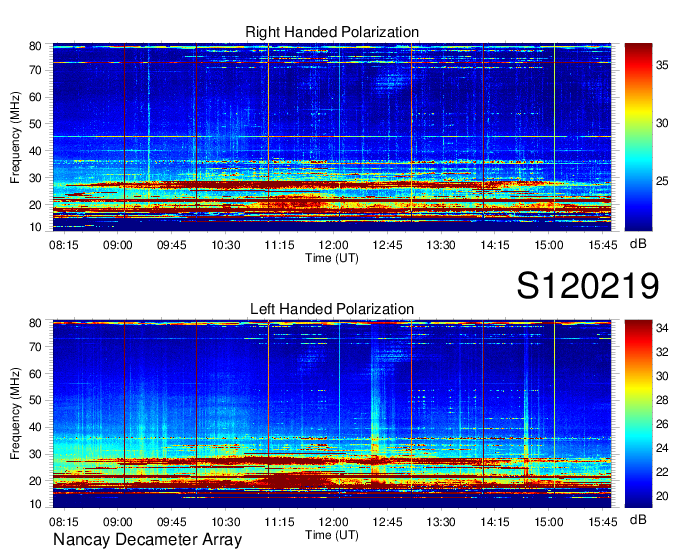This screenshot has height=552, width=680.
Task: Click 09:00 tick on Right Handed time axis
Action: [118, 245]
